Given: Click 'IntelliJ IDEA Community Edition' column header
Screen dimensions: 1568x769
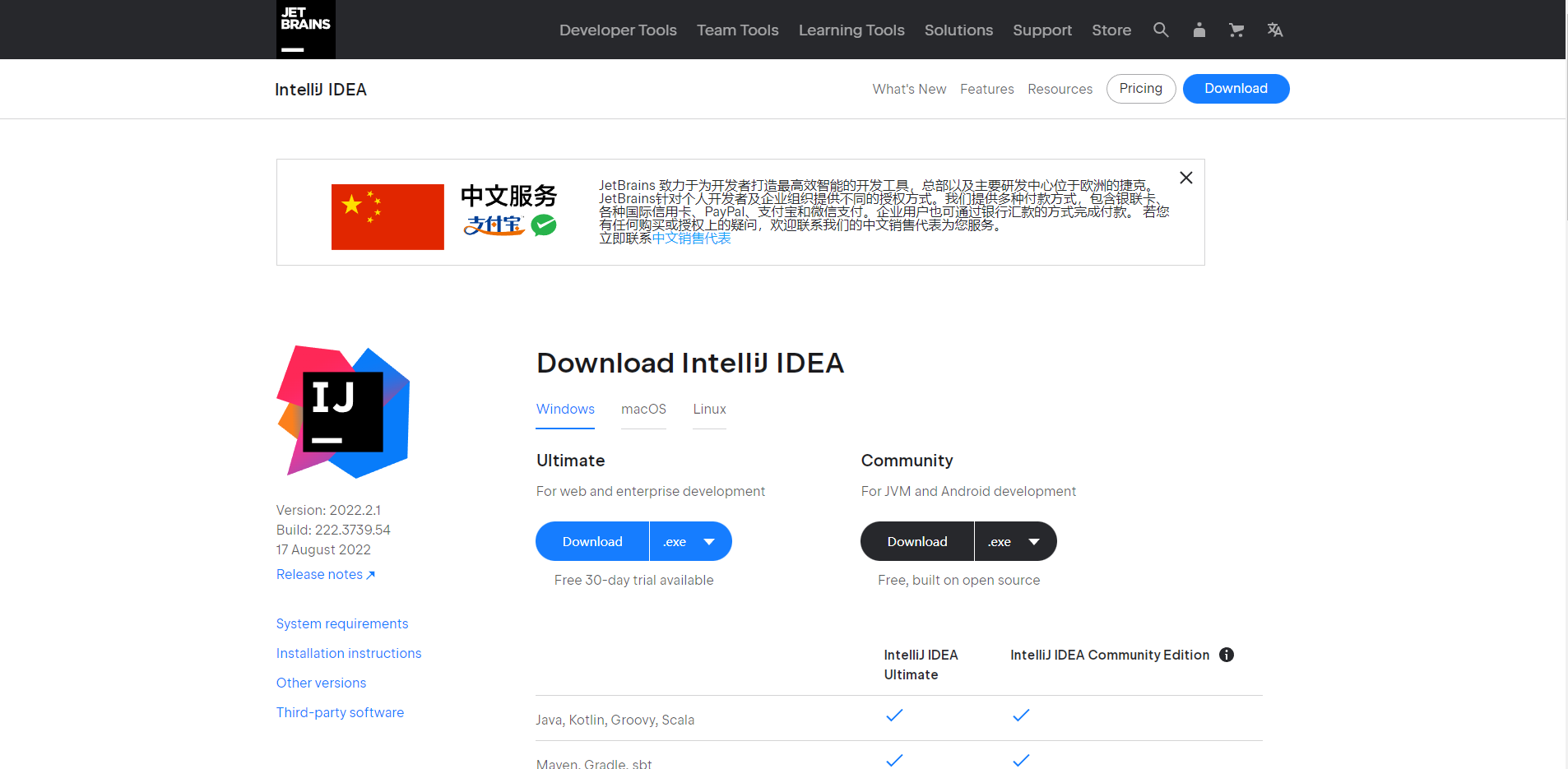Looking at the screenshot, I should [x=1110, y=655].
